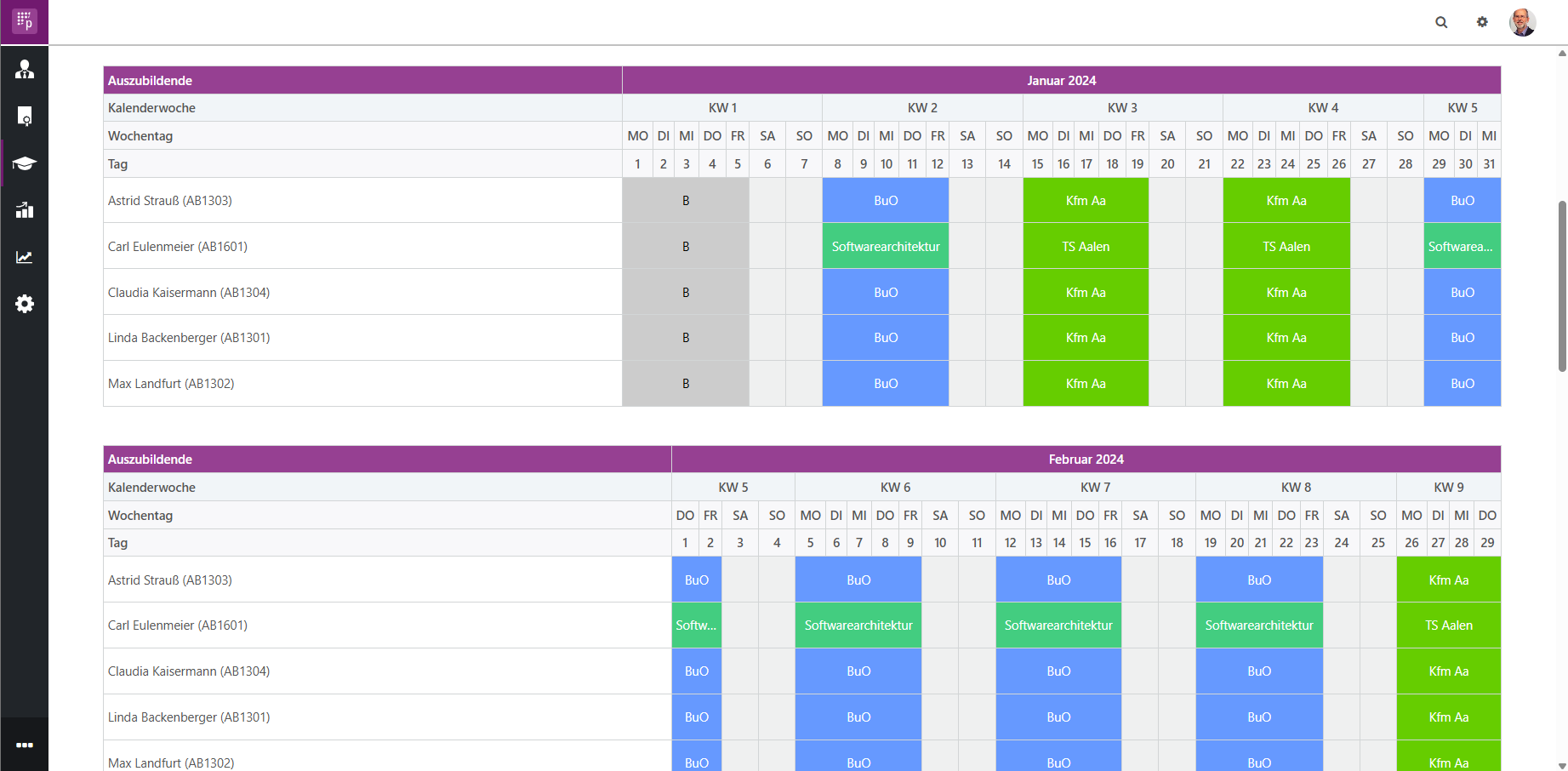Open the sidebar settings gear
This screenshot has height=771, width=1568.
tap(24, 304)
